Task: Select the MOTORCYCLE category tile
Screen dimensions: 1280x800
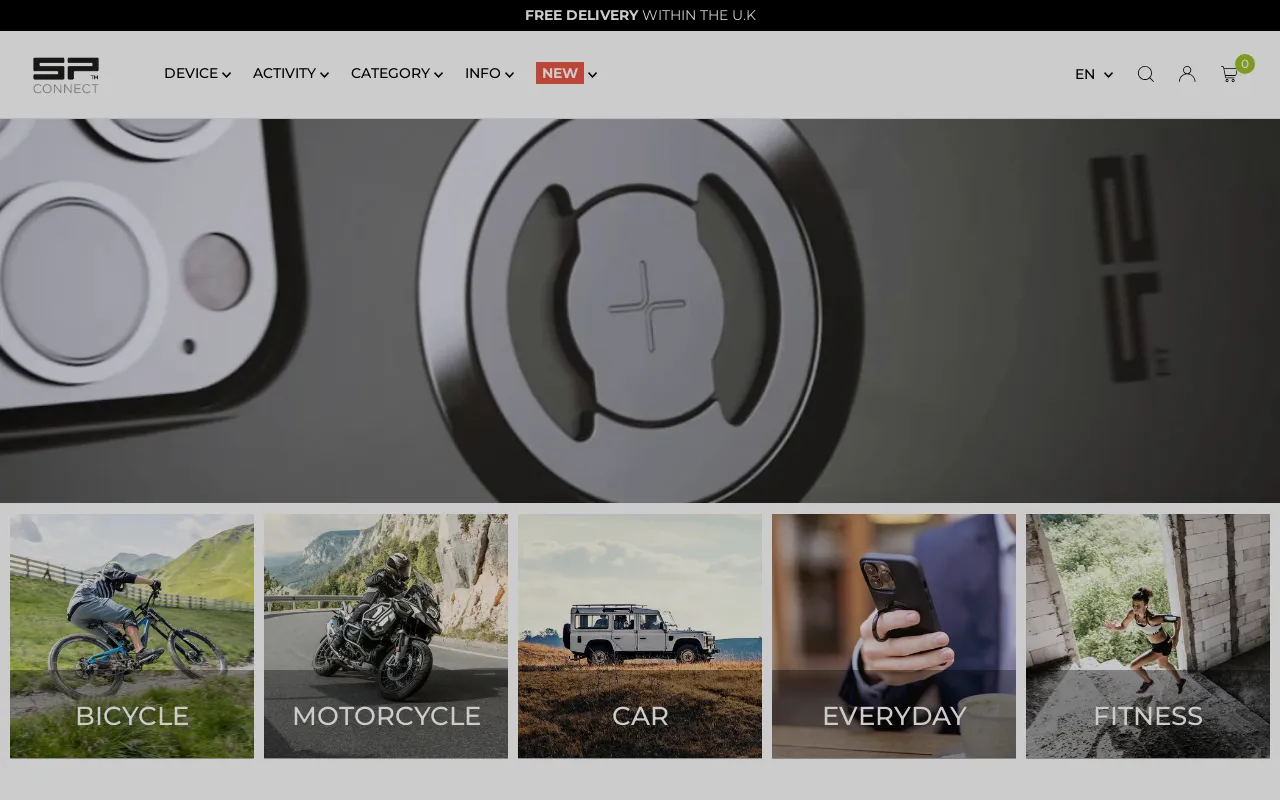Action: tap(386, 636)
